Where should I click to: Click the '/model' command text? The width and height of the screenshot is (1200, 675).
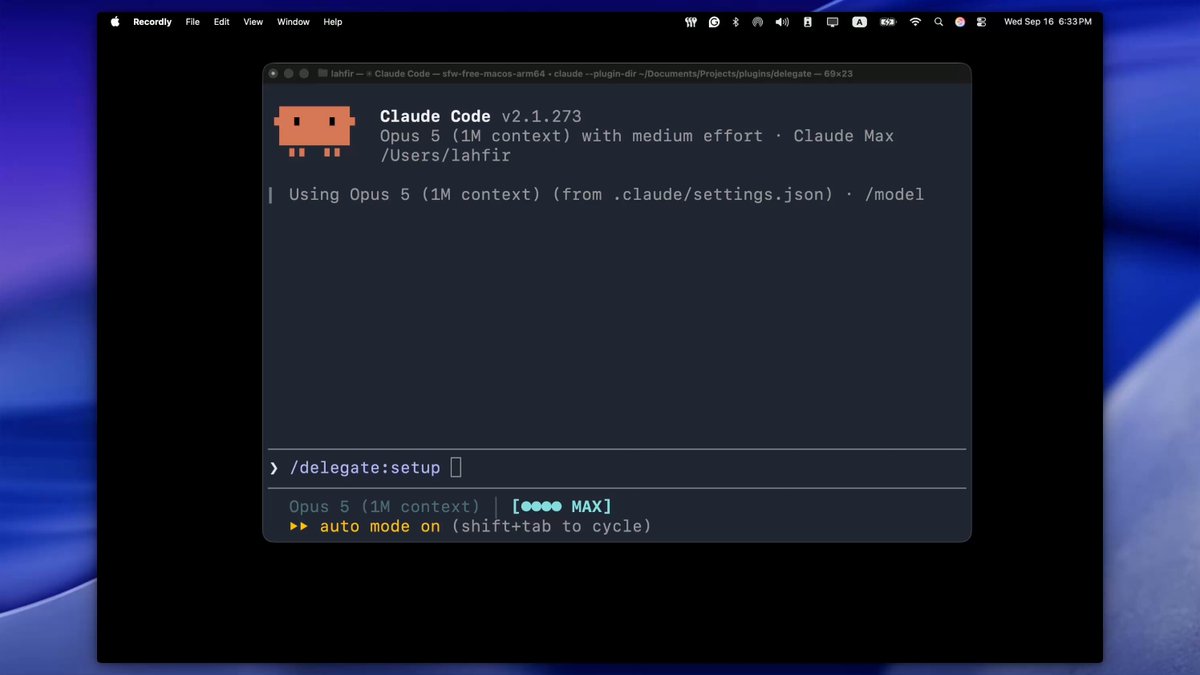(894, 194)
